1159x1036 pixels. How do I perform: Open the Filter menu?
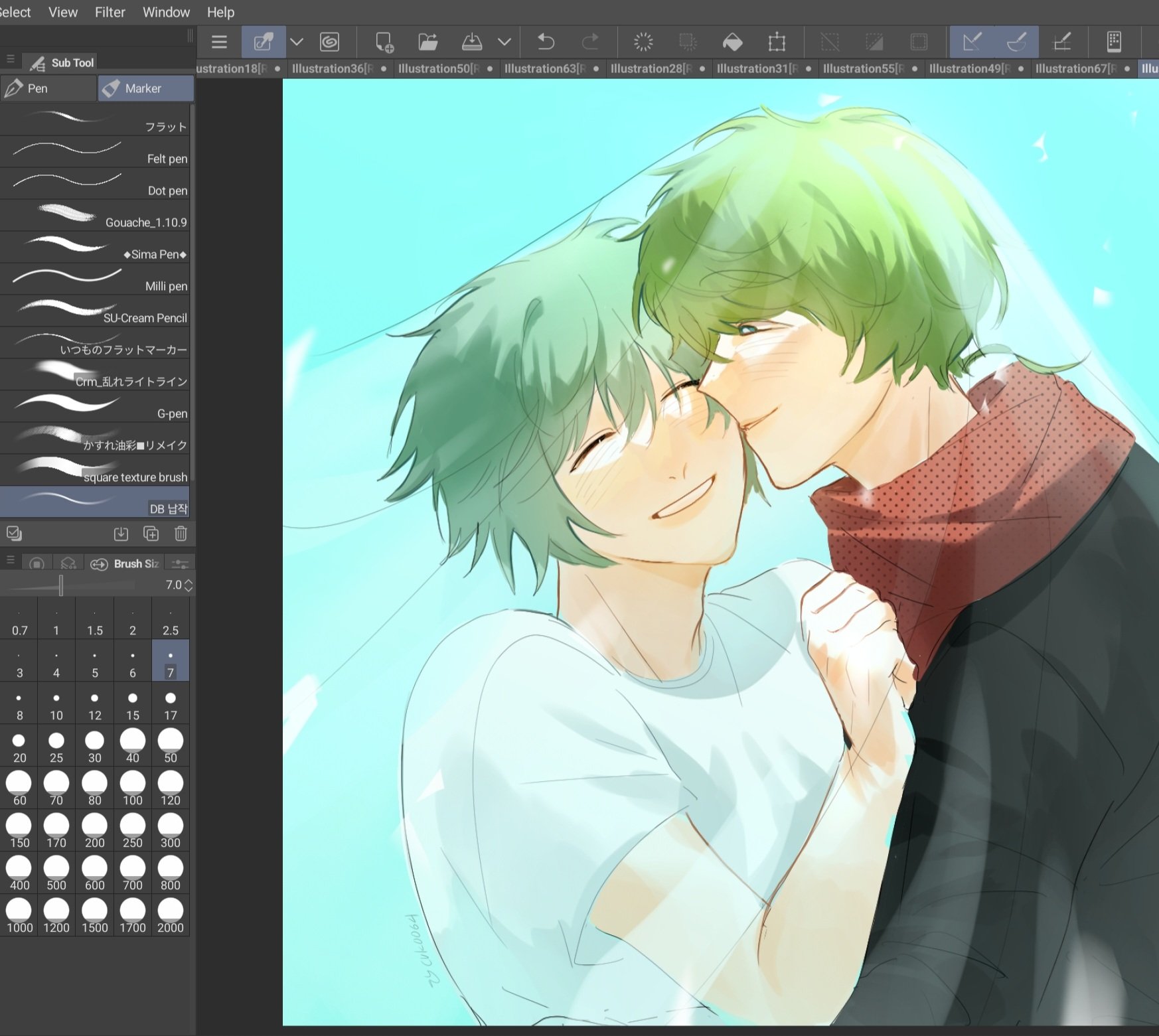tap(110, 12)
